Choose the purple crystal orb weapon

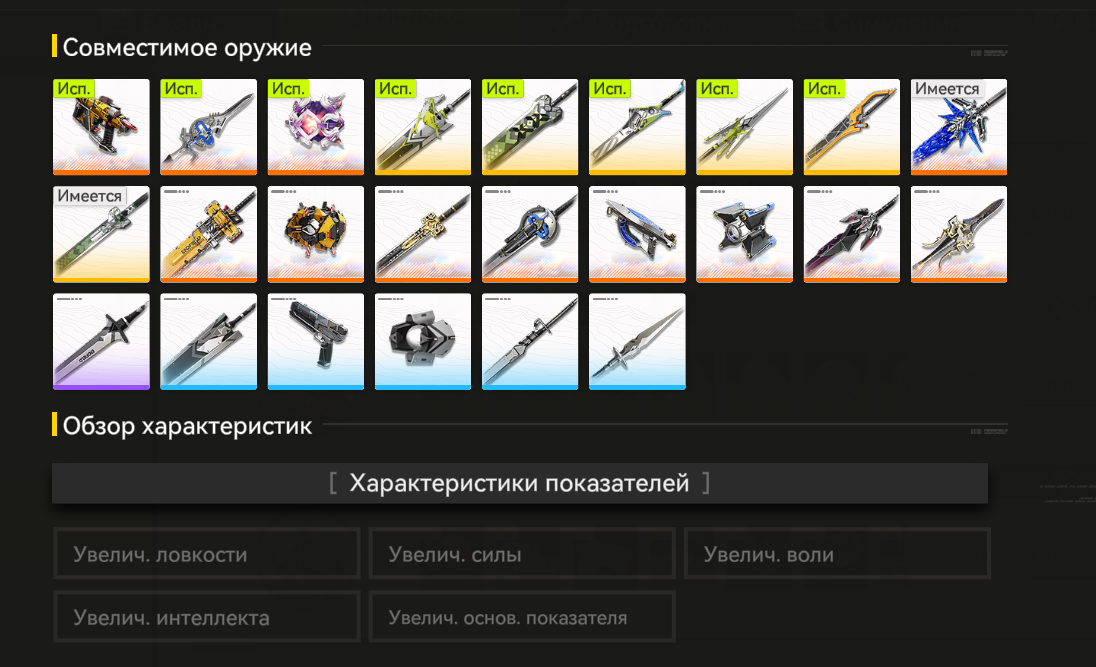(x=316, y=127)
